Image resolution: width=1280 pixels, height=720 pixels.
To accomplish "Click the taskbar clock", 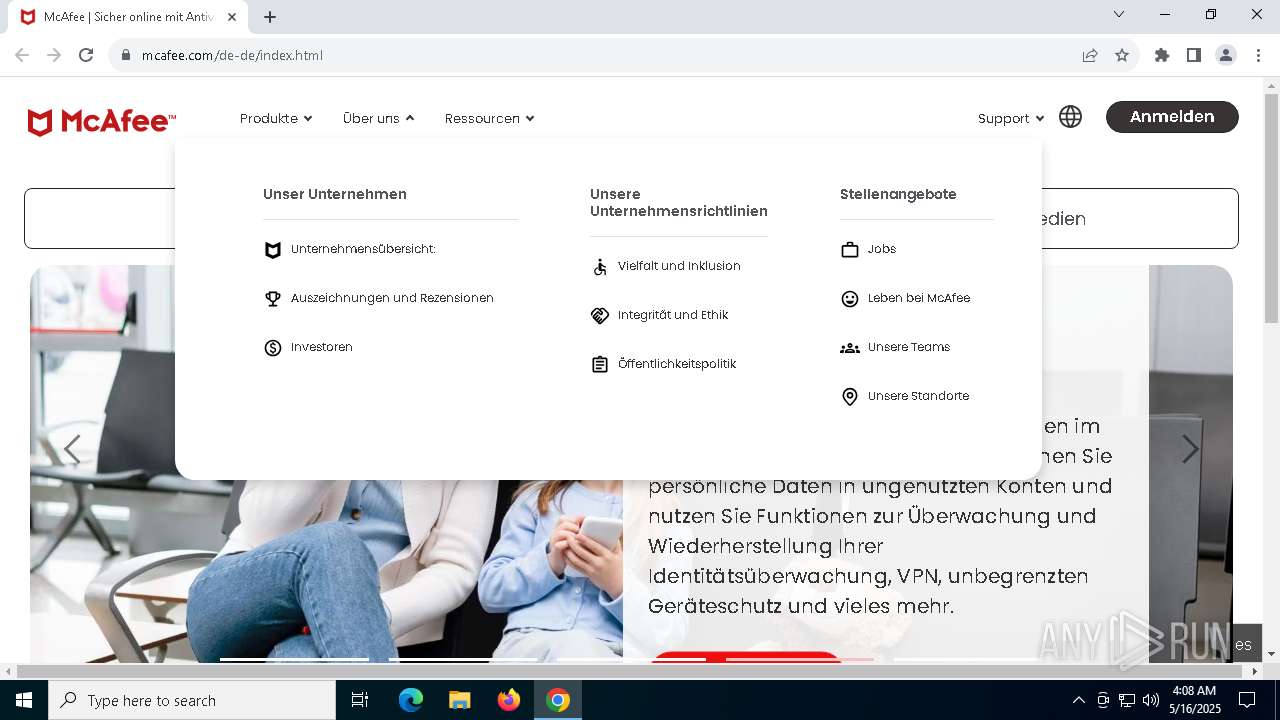I will (x=1194, y=700).
